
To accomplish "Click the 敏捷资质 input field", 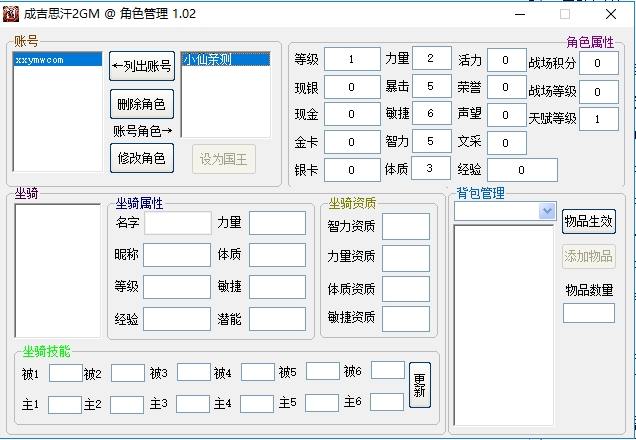I will click(406, 319).
